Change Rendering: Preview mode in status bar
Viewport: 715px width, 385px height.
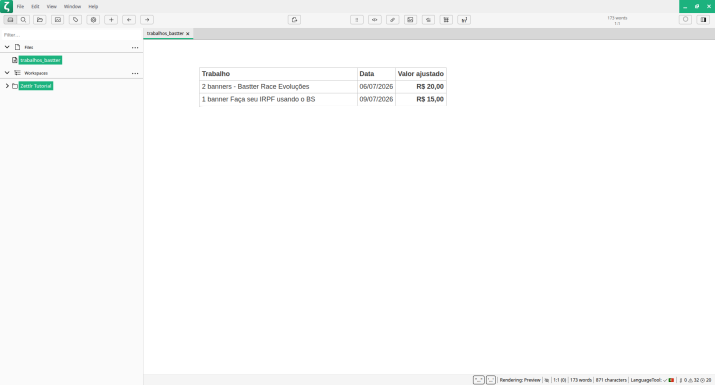(520, 380)
